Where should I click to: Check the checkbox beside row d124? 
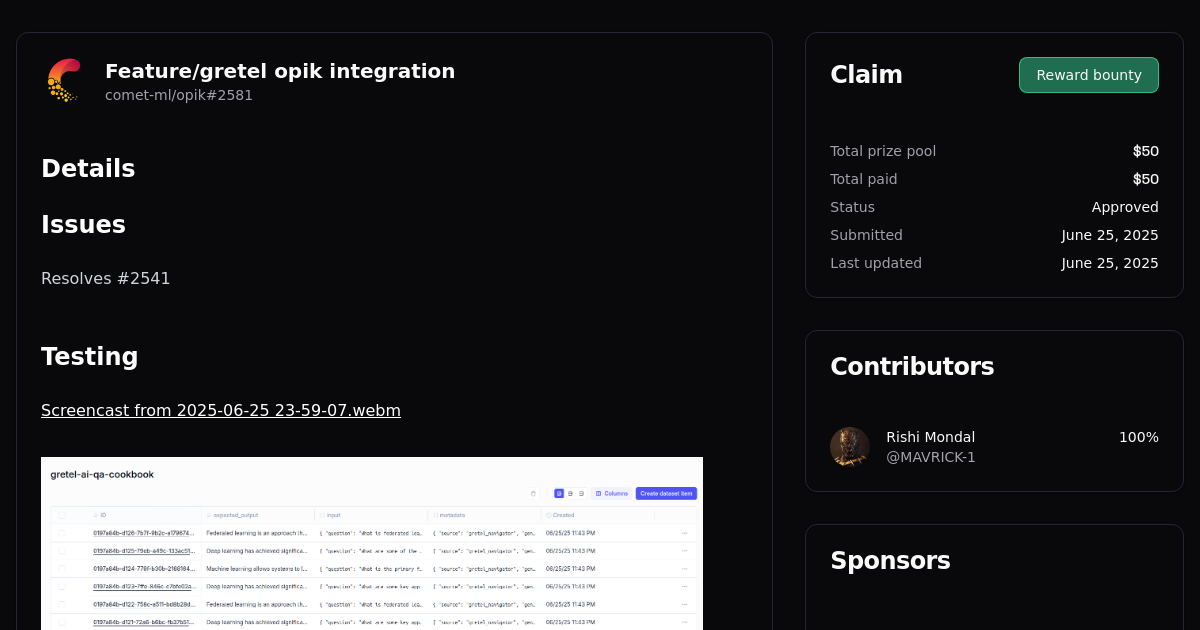(x=63, y=568)
